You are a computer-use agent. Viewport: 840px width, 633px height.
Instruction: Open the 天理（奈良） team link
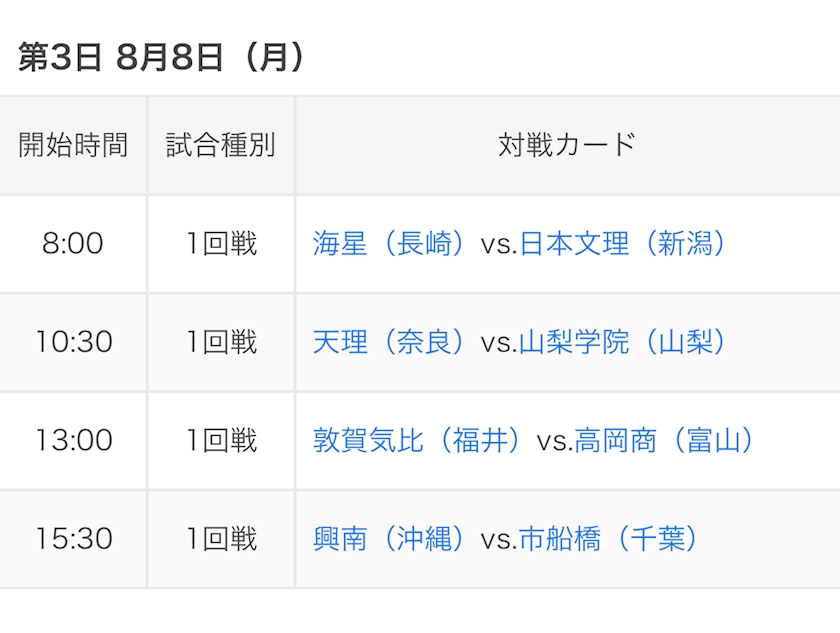click(389, 342)
